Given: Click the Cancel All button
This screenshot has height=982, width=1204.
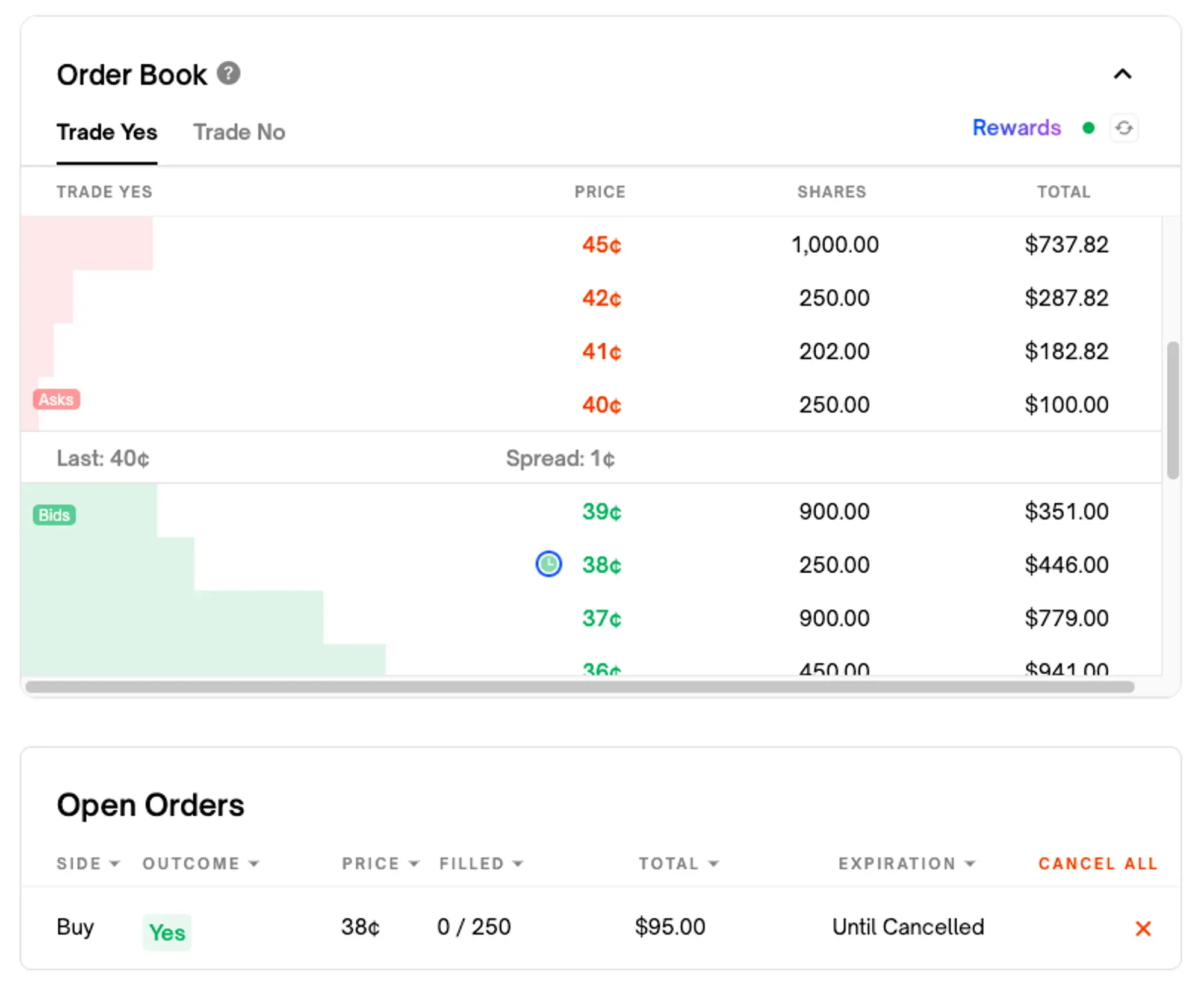Looking at the screenshot, I should (1097, 863).
